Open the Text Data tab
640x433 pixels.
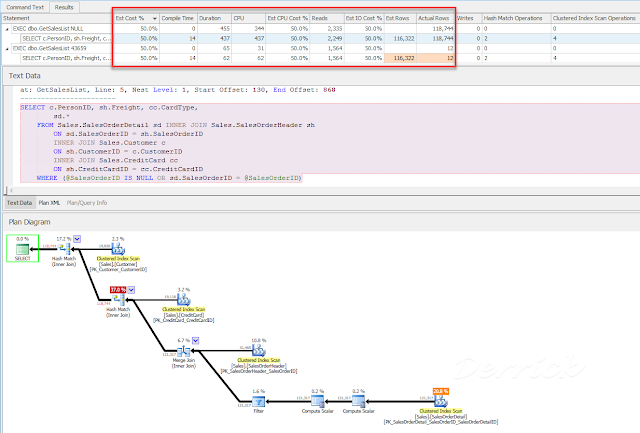pyautogui.click(x=19, y=203)
